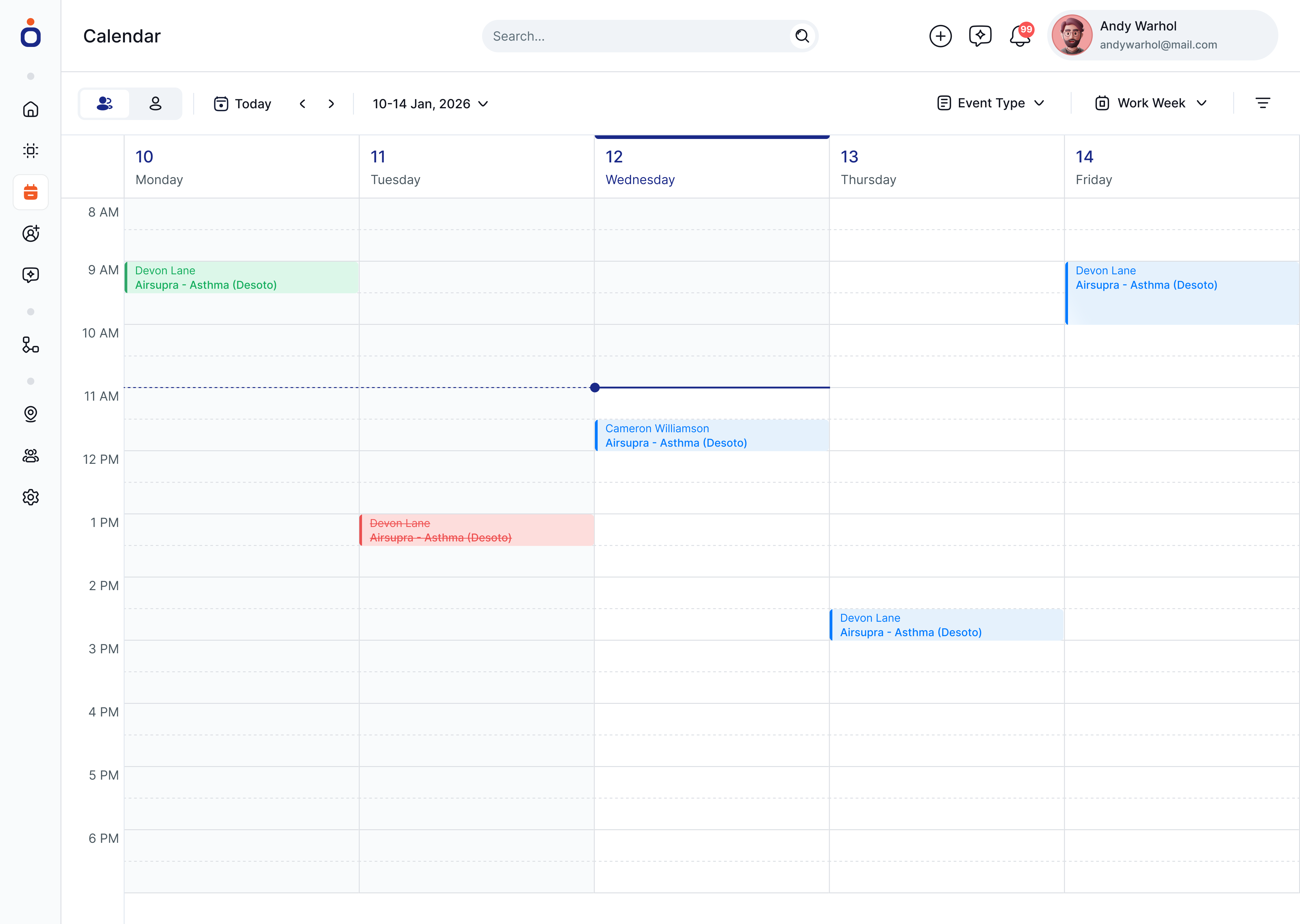Click the current time marker dot

click(595, 387)
